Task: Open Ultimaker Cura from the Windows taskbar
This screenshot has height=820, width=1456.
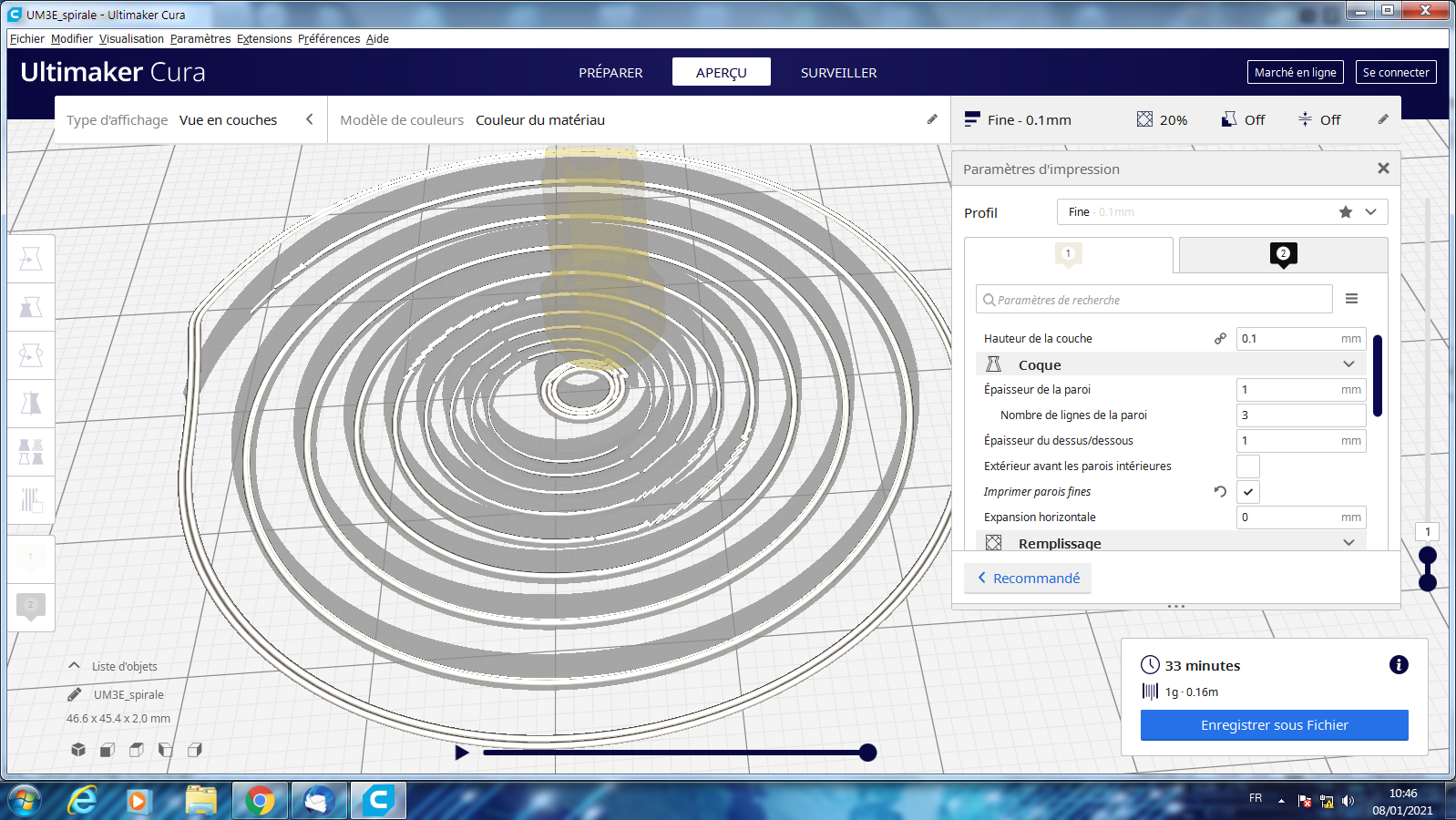Action: click(378, 801)
